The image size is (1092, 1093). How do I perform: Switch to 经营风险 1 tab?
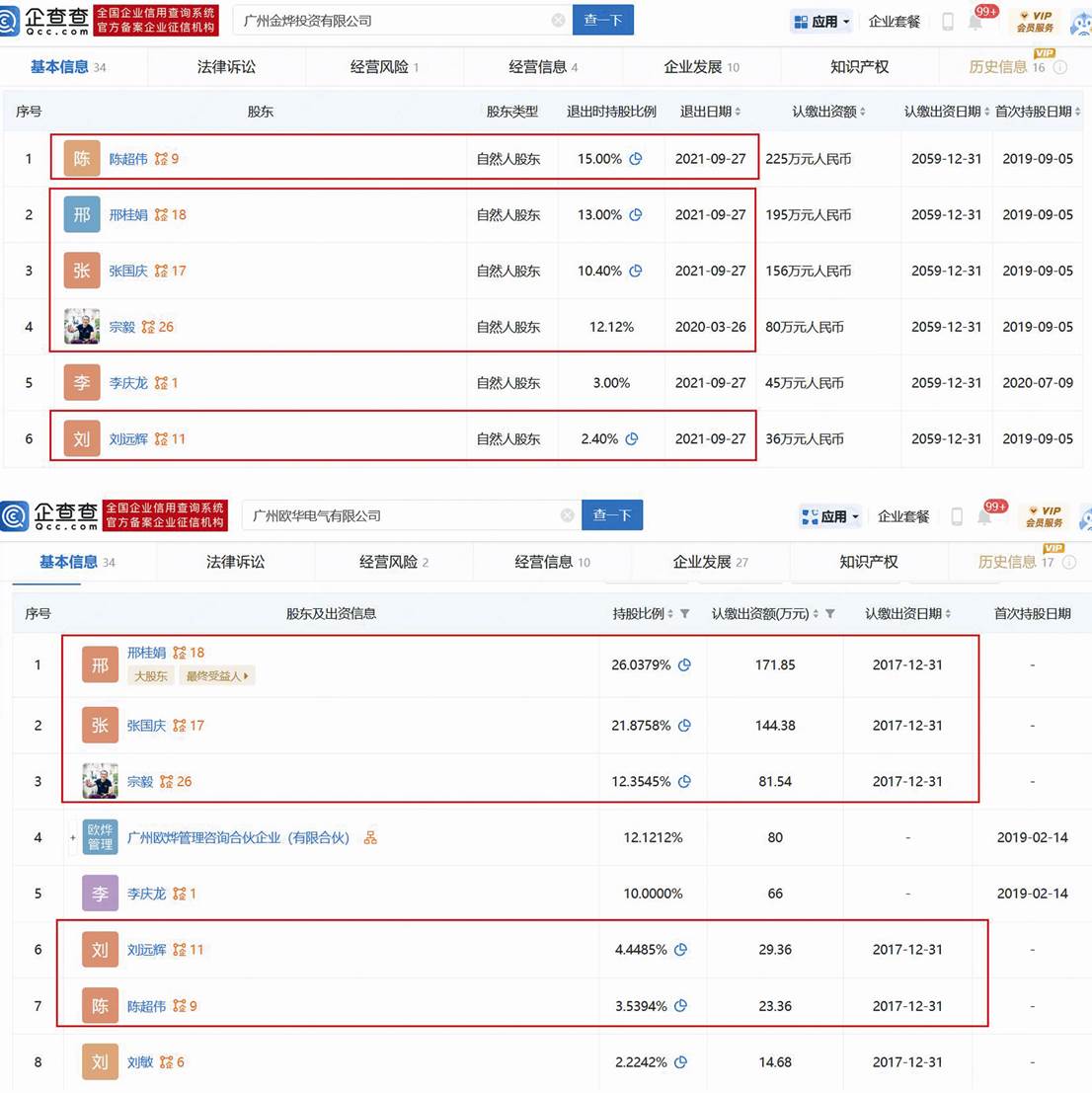pos(384,67)
